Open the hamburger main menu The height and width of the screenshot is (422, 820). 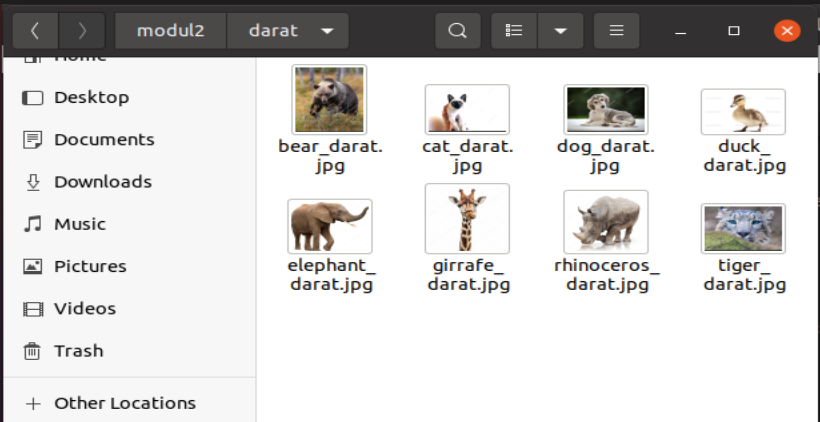[x=617, y=31]
